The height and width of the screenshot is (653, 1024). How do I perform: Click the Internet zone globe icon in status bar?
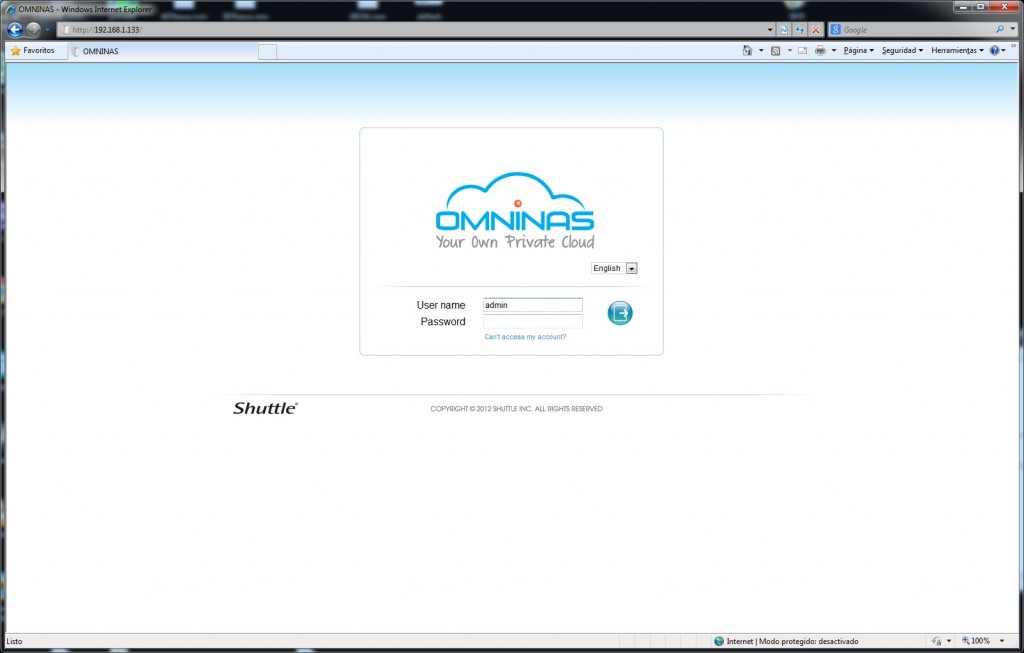pos(719,641)
